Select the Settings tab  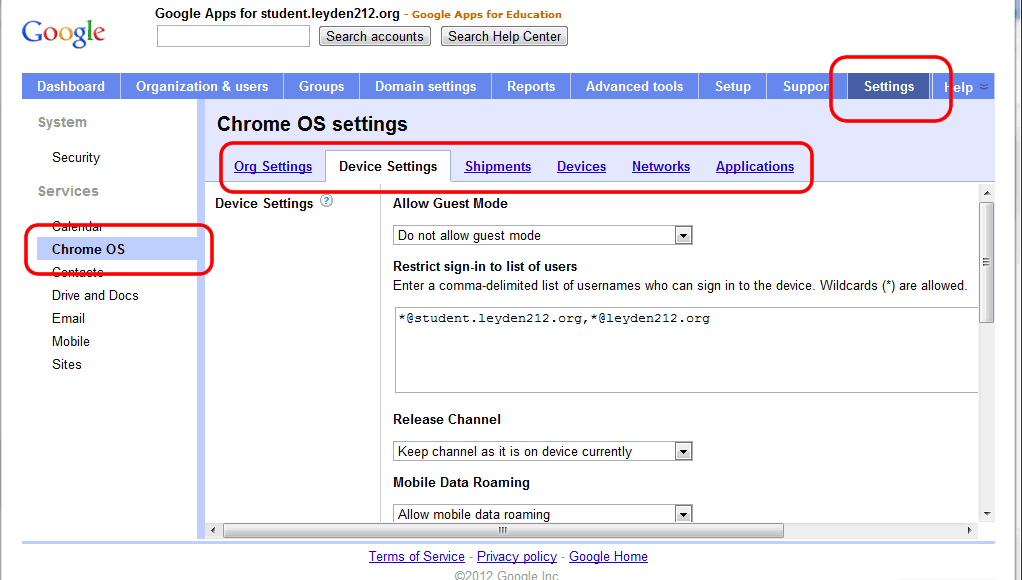coord(889,86)
